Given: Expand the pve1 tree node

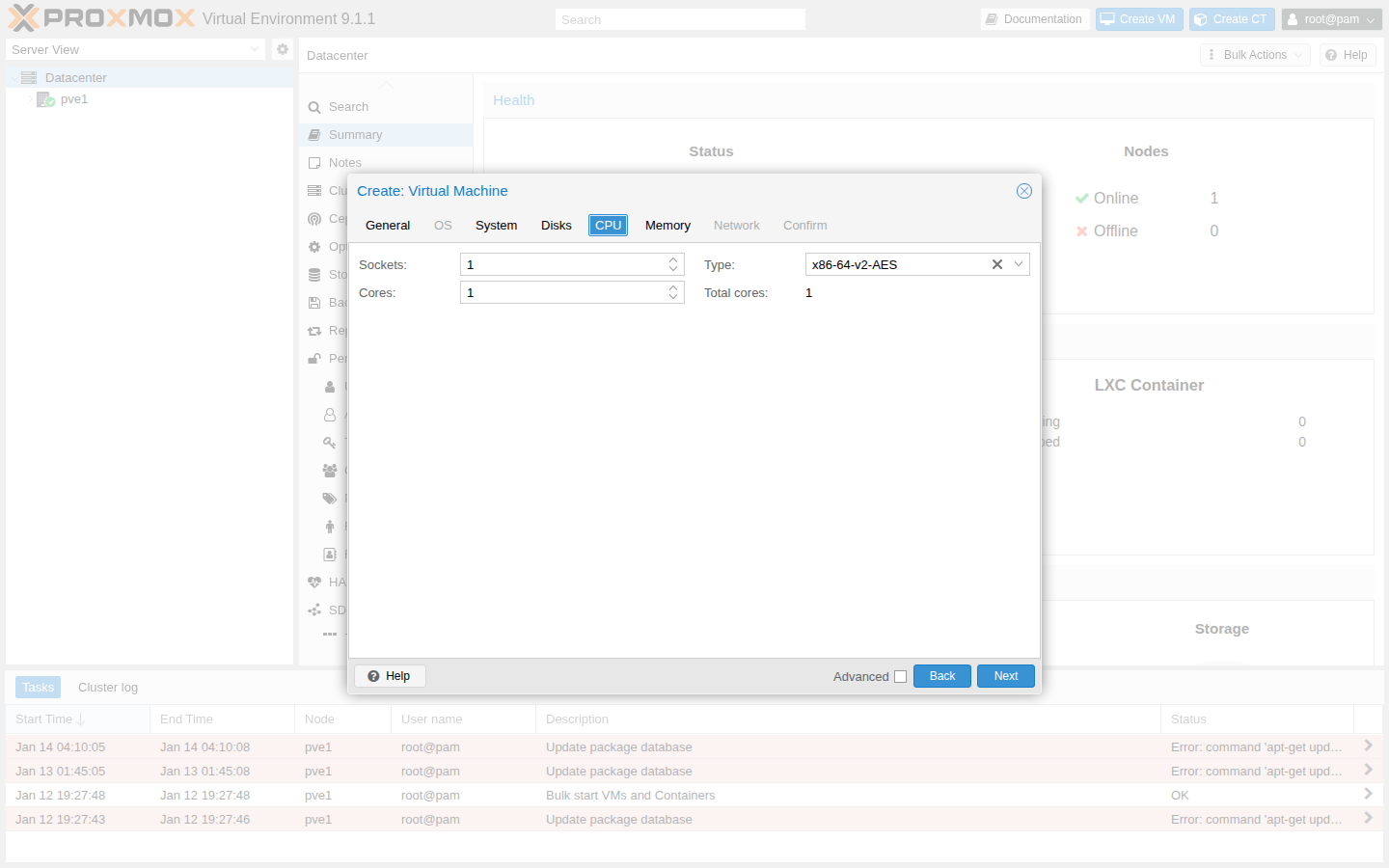Looking at the screenshot, I should (30, 99).
